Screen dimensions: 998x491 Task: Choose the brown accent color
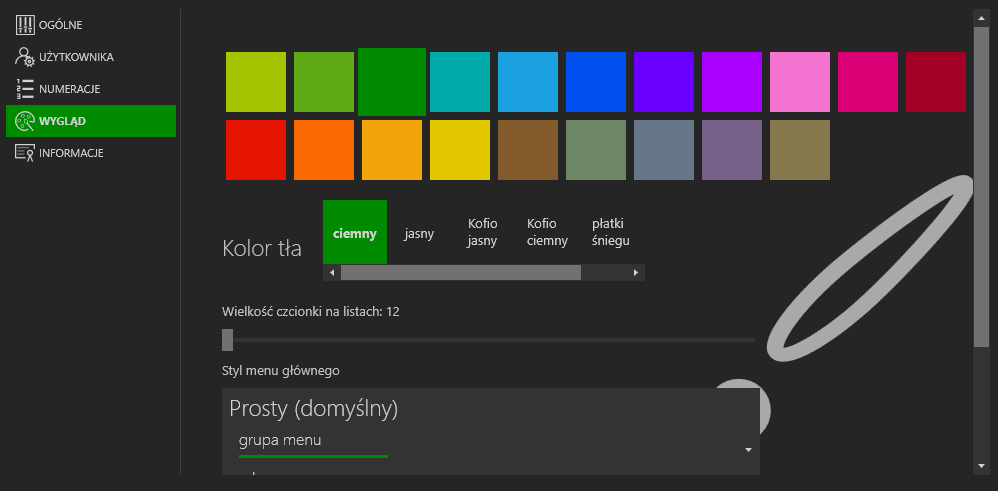click(x=528, y=150)
